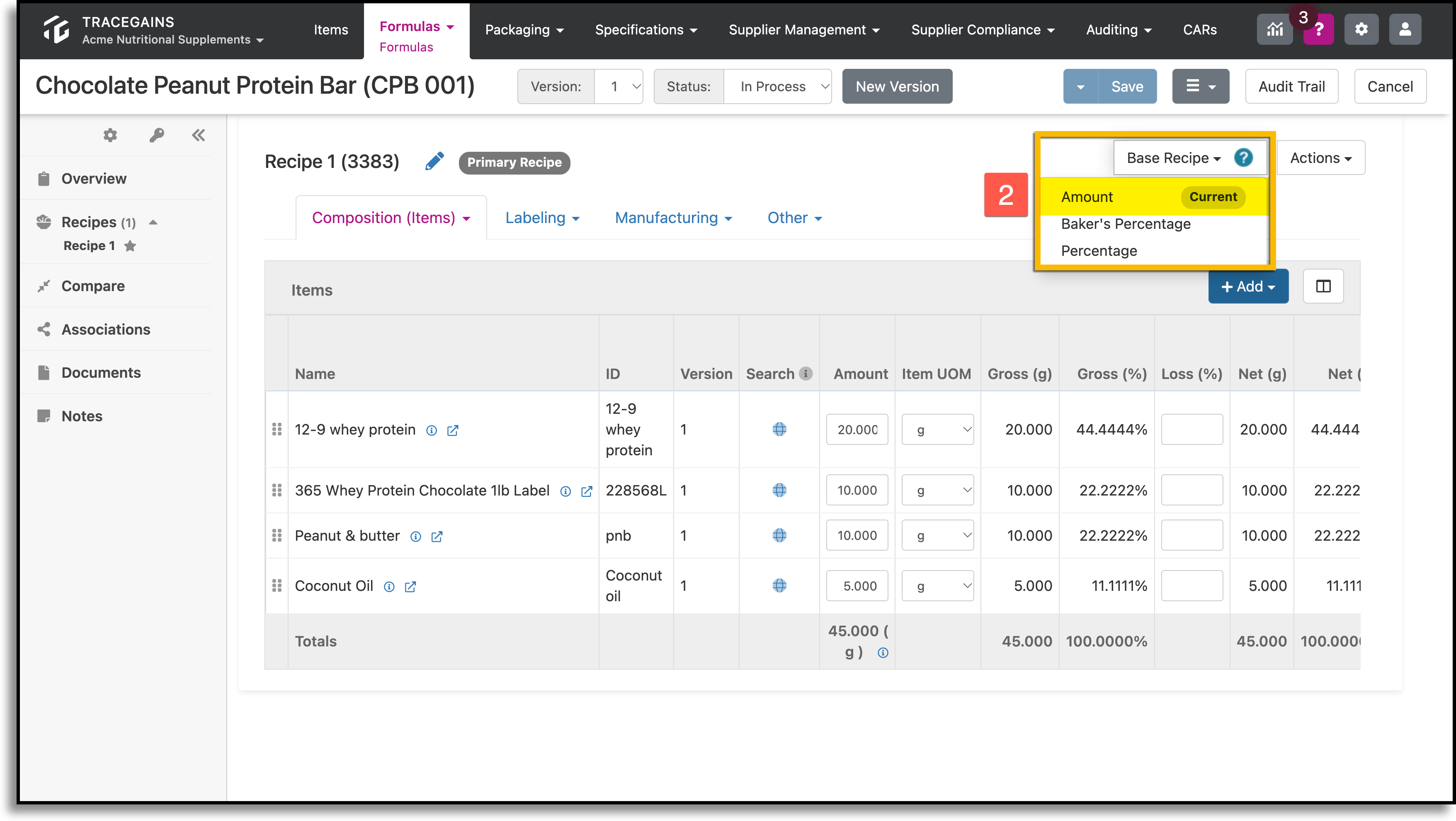This screenshot has width=1456, height=821.
Task: Open Associations in the sidebar
Action: click(106, 330)
